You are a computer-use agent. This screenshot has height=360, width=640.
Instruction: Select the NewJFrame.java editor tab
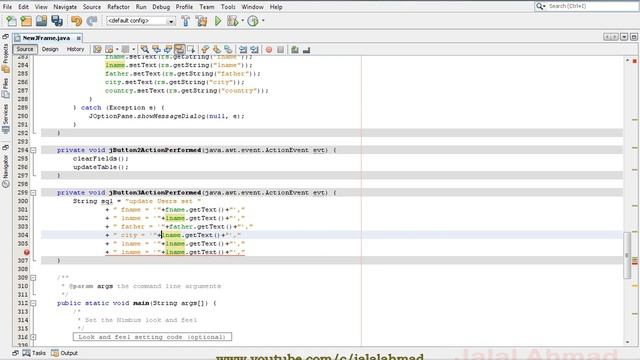pos(46,38)
